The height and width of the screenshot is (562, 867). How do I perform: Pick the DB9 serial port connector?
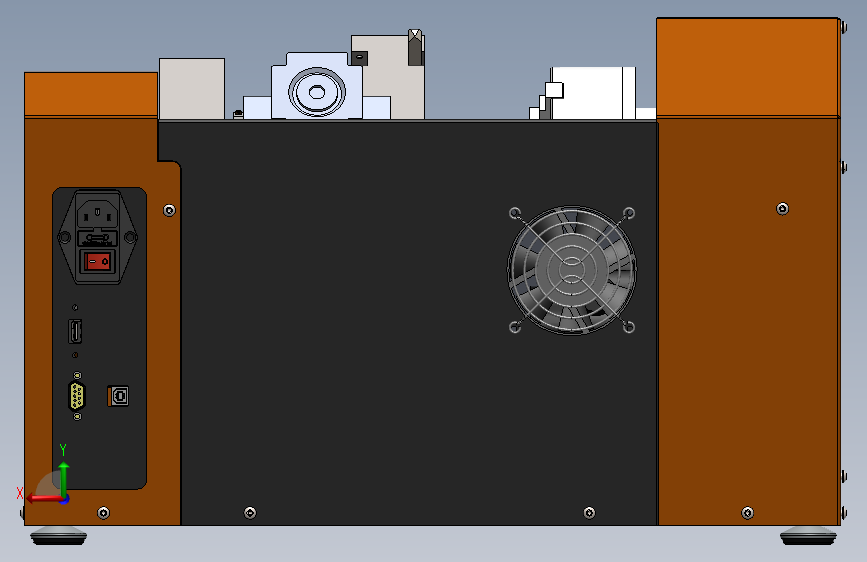pos(77,396)
